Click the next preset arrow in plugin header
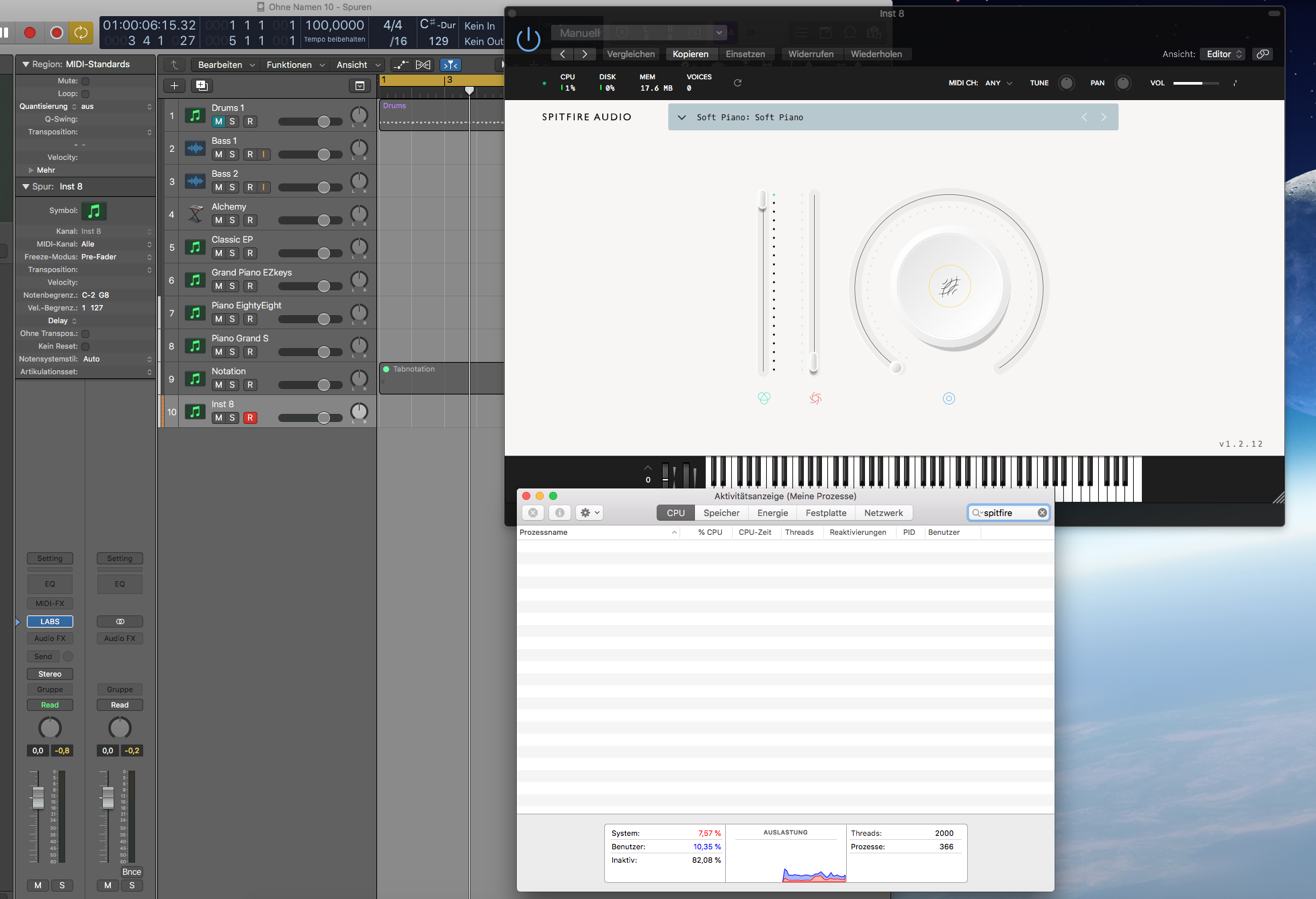 tap(585, 54)
